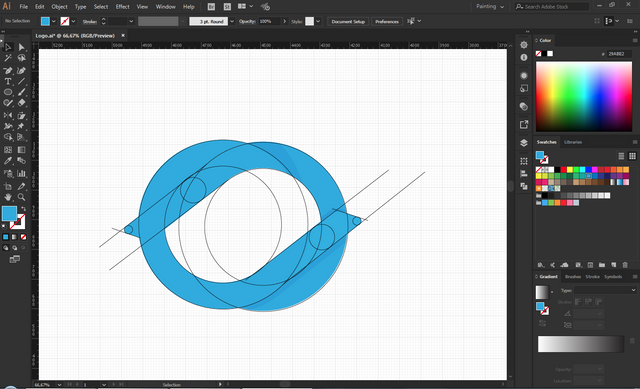Screen dimensions: 640x389
Task: Open the Layers panel icon in dock
Action: (x=524, y=143)
